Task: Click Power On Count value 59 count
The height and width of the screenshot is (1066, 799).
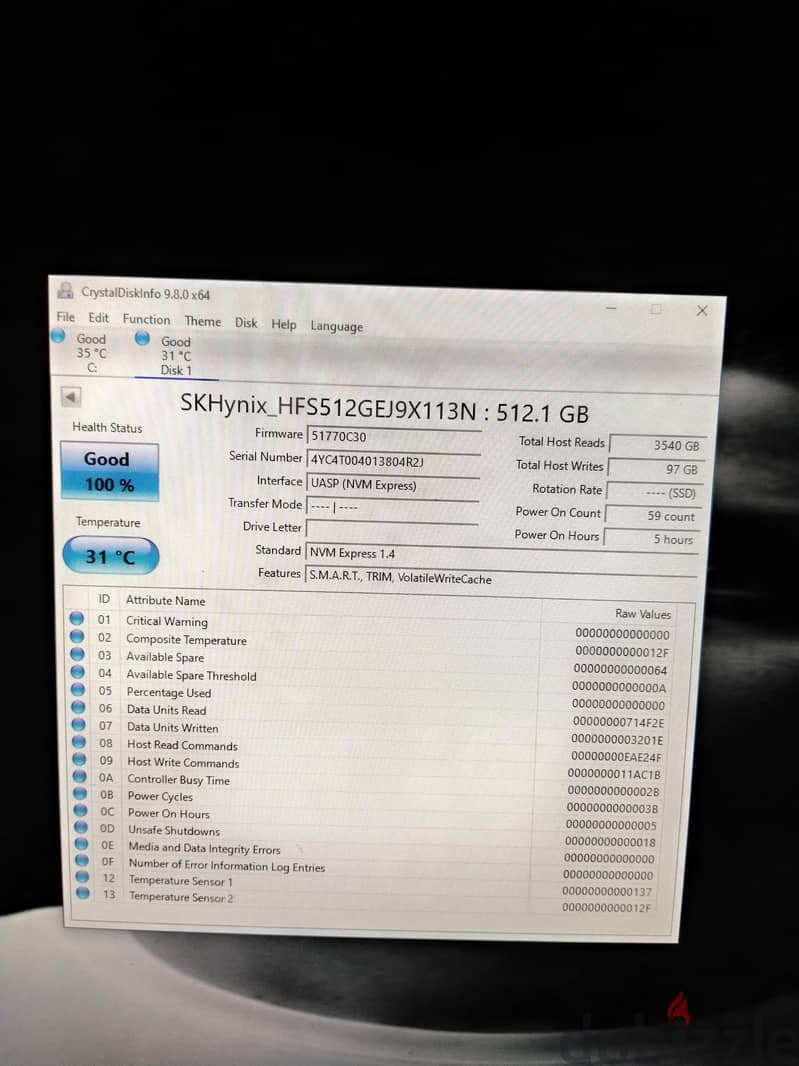Action: point(652,516)
